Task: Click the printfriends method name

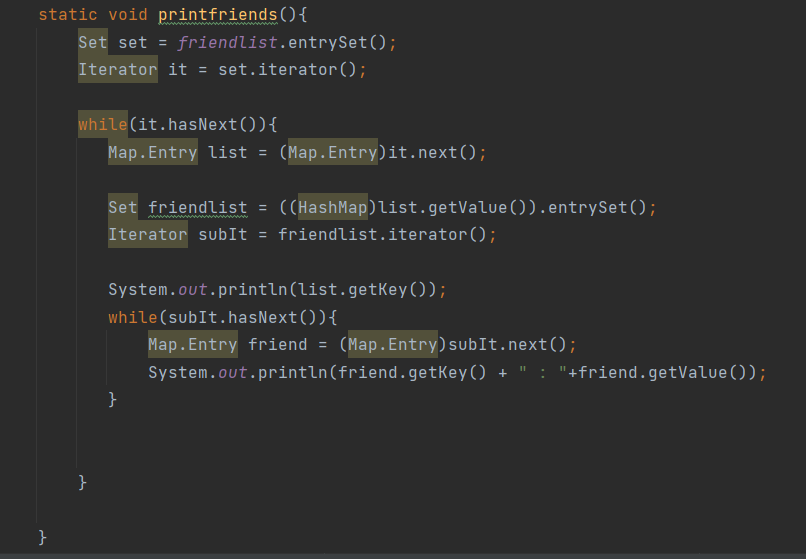Action: 218,15
